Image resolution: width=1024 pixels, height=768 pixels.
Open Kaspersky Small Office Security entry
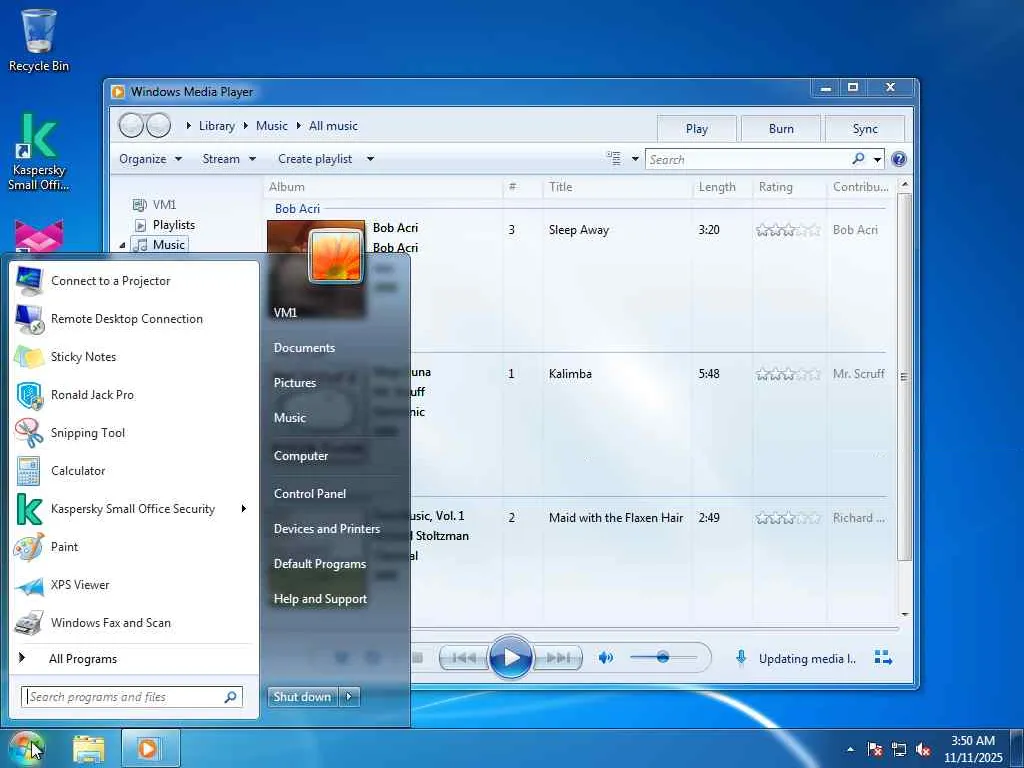[x=134, y=509]
